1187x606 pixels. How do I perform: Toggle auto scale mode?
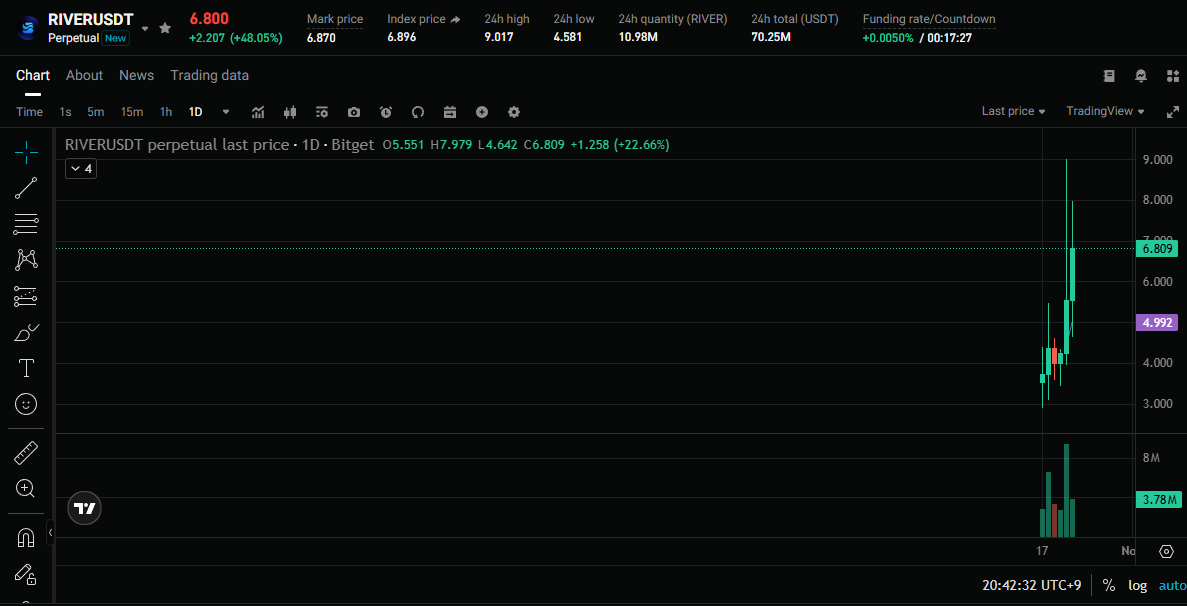point(1173,585)
